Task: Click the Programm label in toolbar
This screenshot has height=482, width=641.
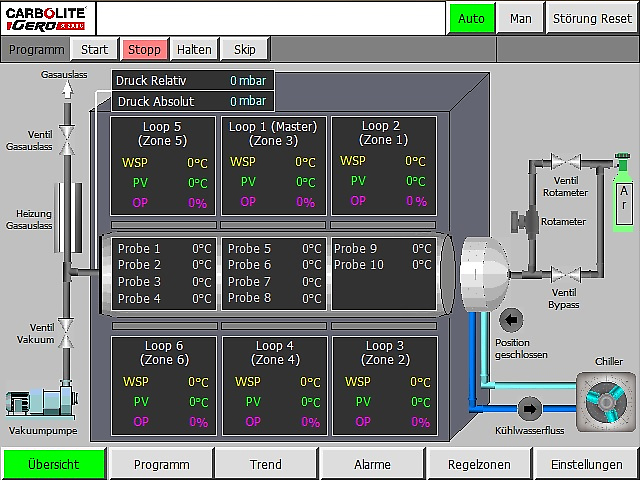Action: pyautogui.click(x=36, y=49)
